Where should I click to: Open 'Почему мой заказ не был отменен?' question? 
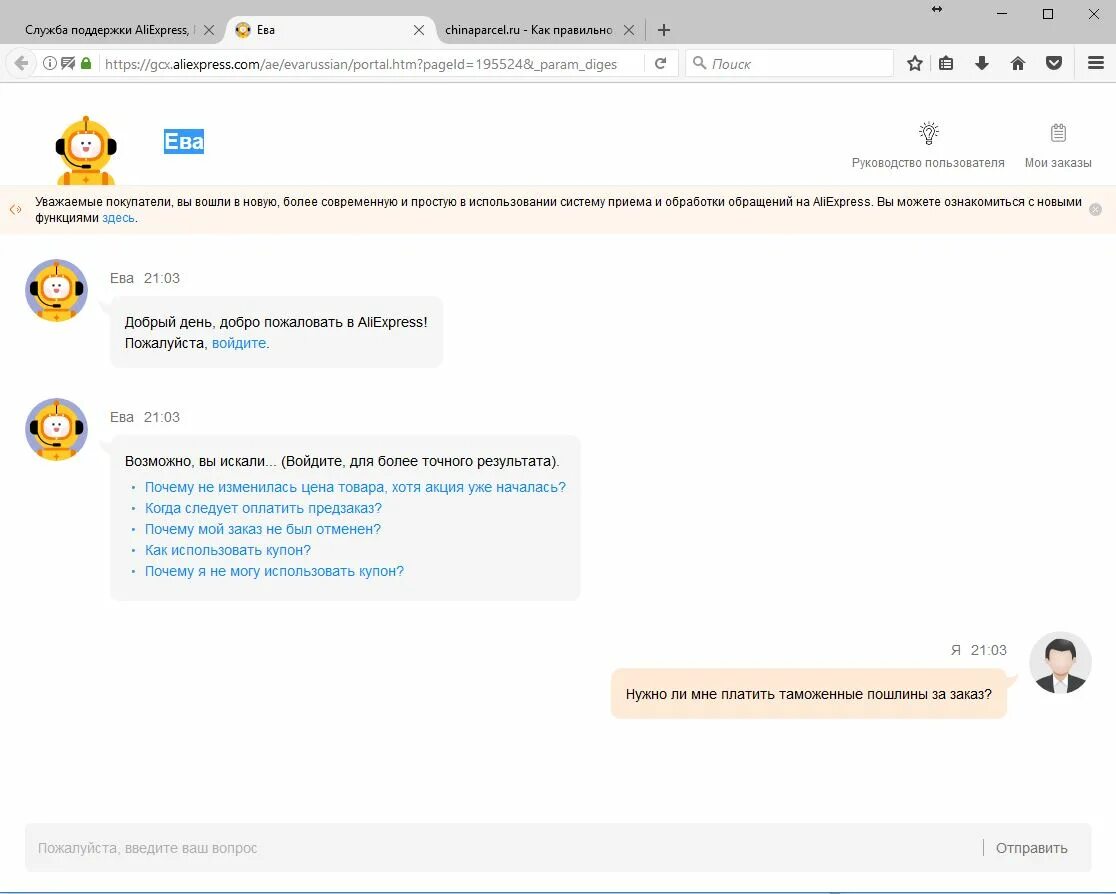pyautogui.click(x=263, y=530)
